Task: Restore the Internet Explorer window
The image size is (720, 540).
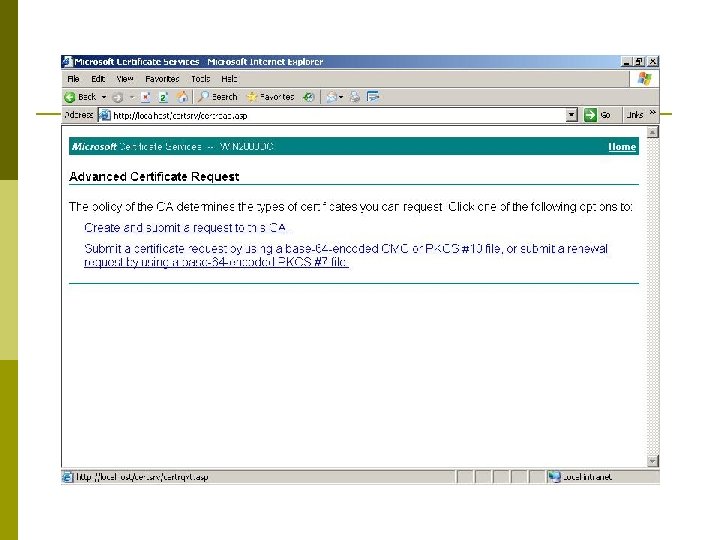Action: coord(639,62)
